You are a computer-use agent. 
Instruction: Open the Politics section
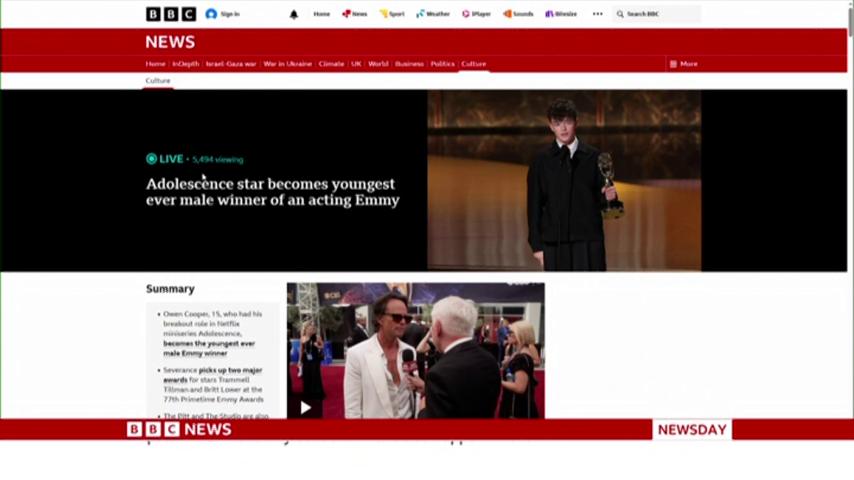coord(442,64)
